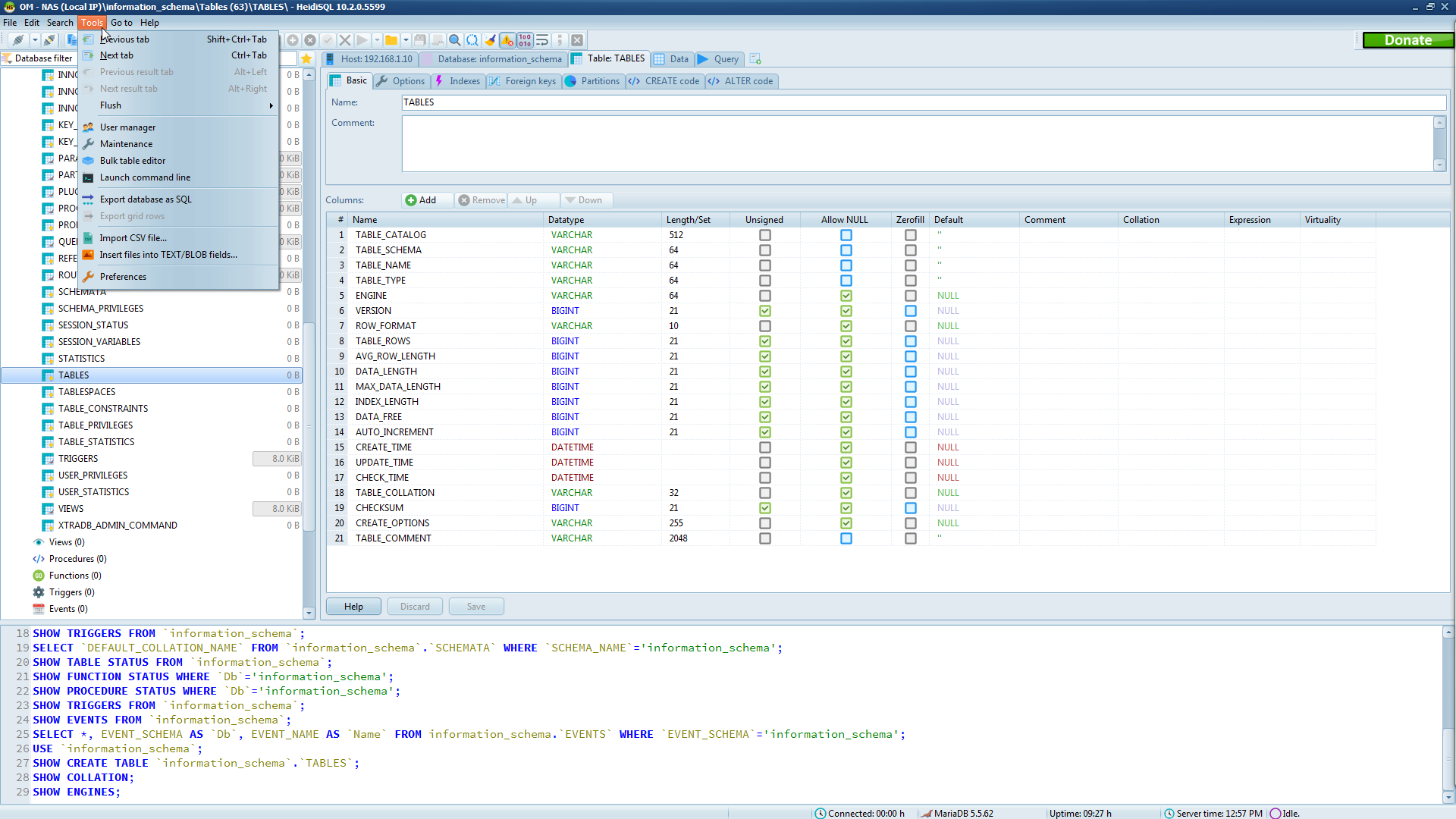Toggle Zerofill checkbox for VERSION column
This screenshot has height=819, width=1456.
pyautogui.click(x=910, y=311)
